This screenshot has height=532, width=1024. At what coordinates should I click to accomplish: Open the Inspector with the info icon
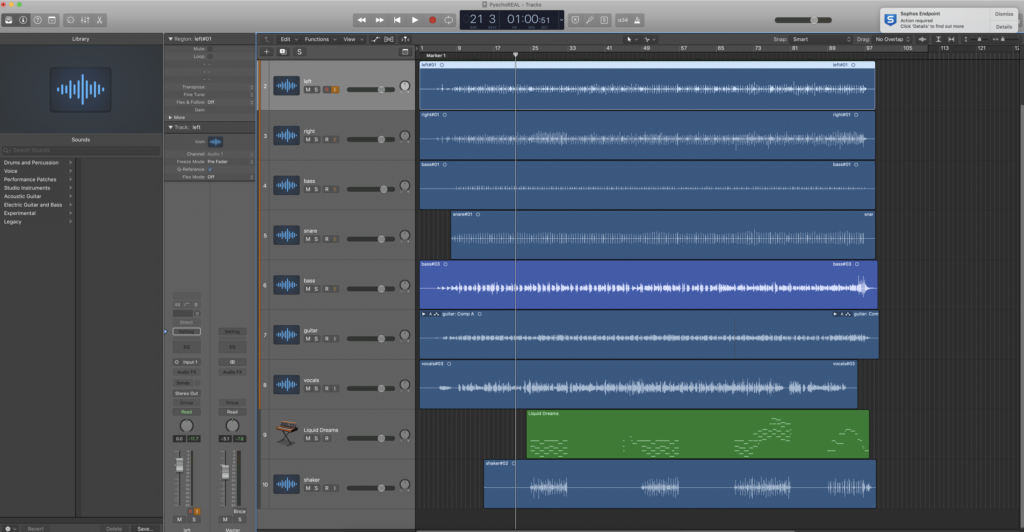coord(23,20)
